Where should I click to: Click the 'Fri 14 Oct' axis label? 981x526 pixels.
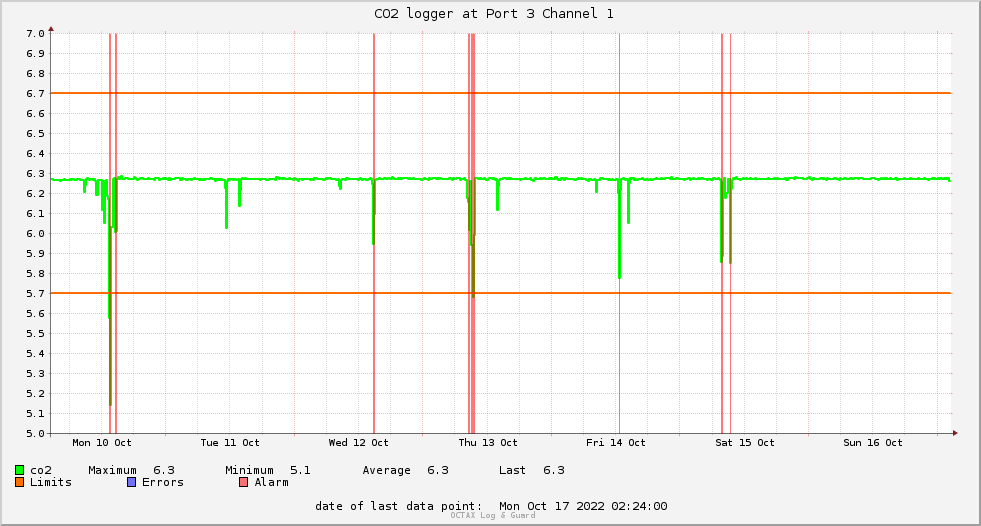click(616, 443)
